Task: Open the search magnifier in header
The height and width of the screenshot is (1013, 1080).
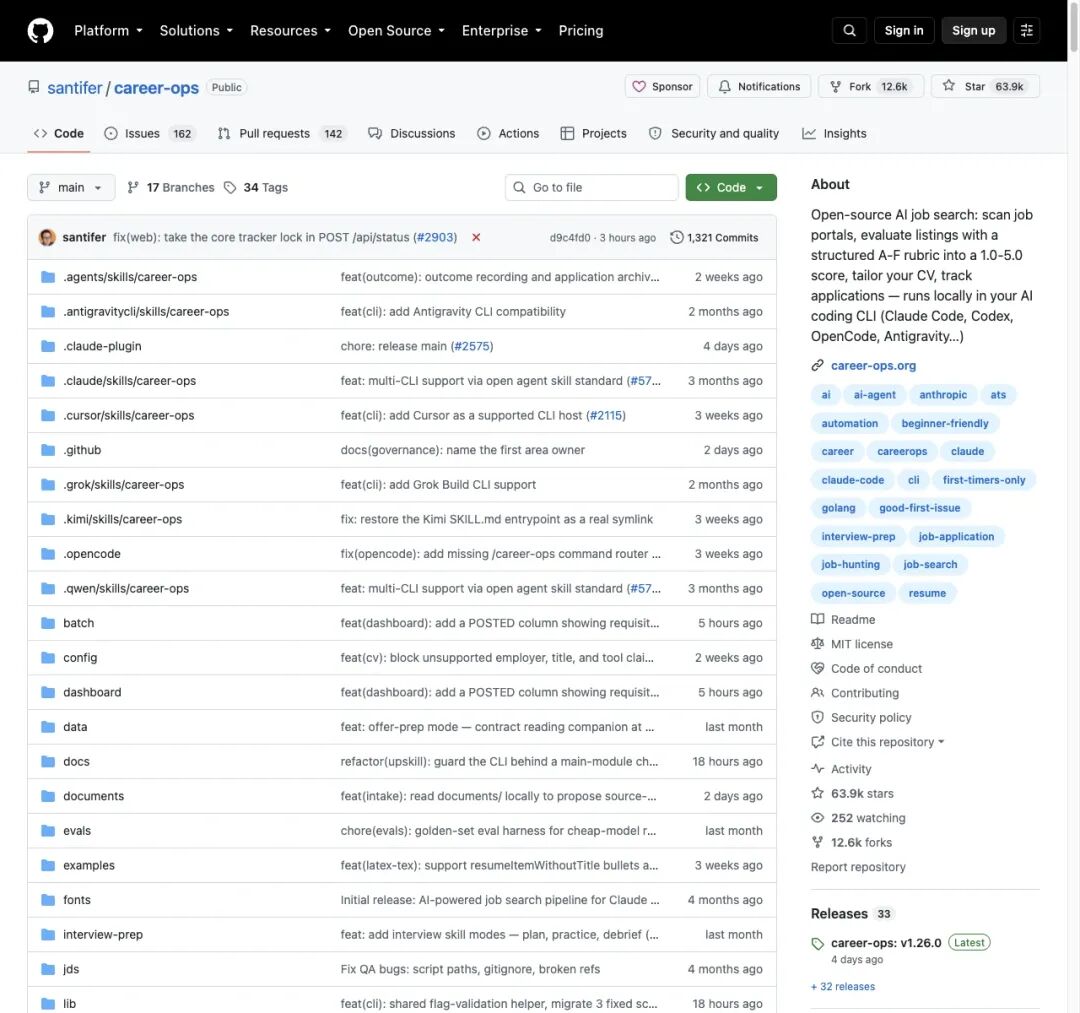Action: pos(849,30)
